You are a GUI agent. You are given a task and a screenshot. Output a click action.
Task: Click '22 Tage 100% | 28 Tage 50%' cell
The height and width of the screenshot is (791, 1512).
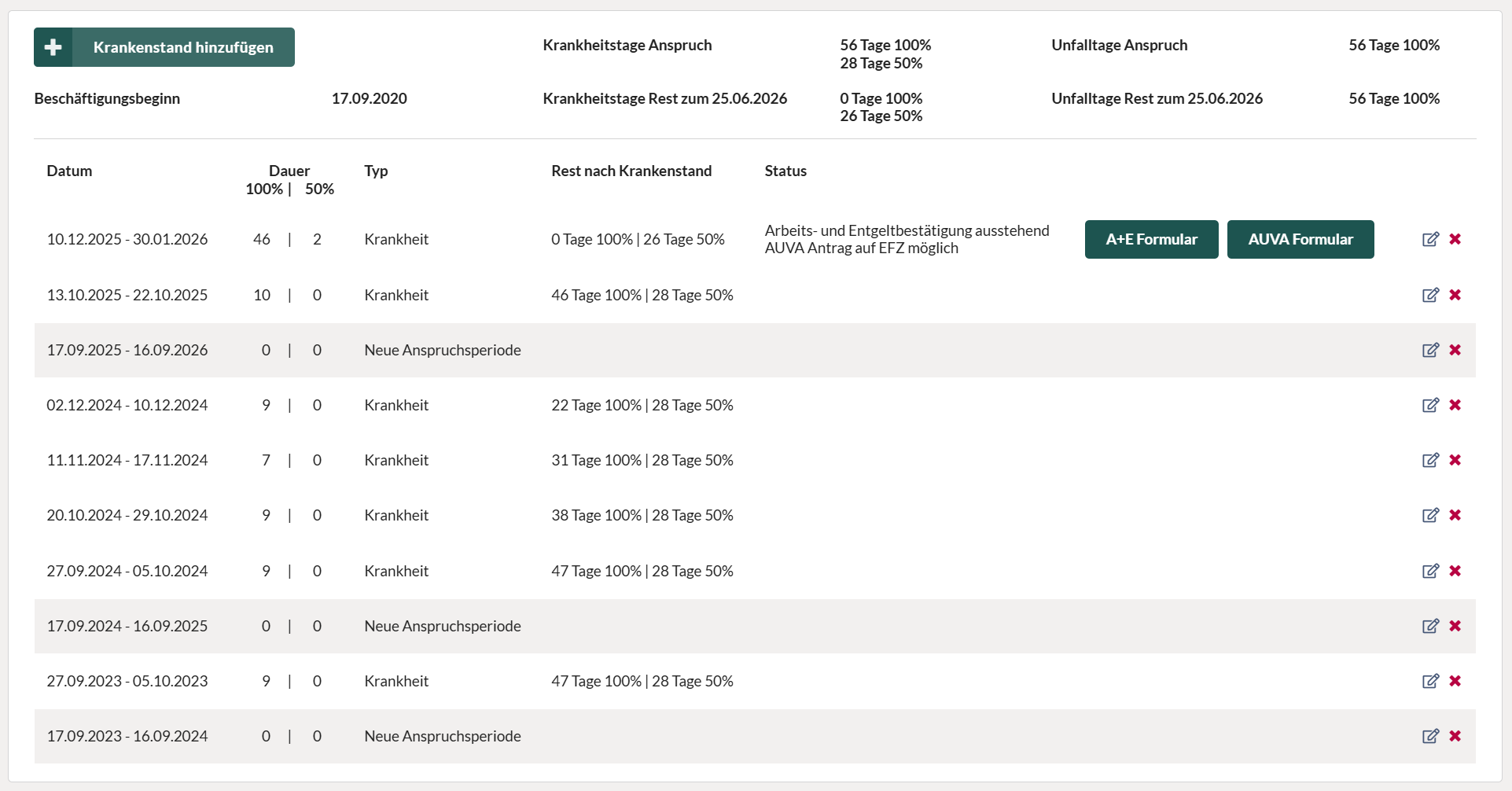642,405
